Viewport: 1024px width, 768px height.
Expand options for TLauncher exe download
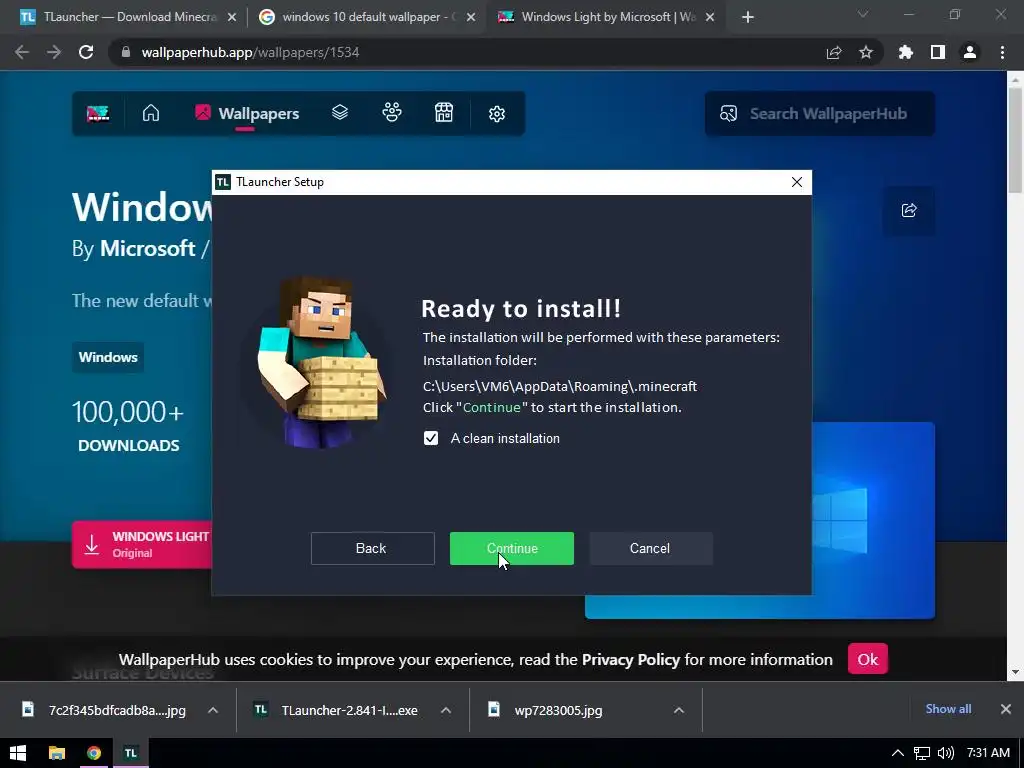pos(446,710)
